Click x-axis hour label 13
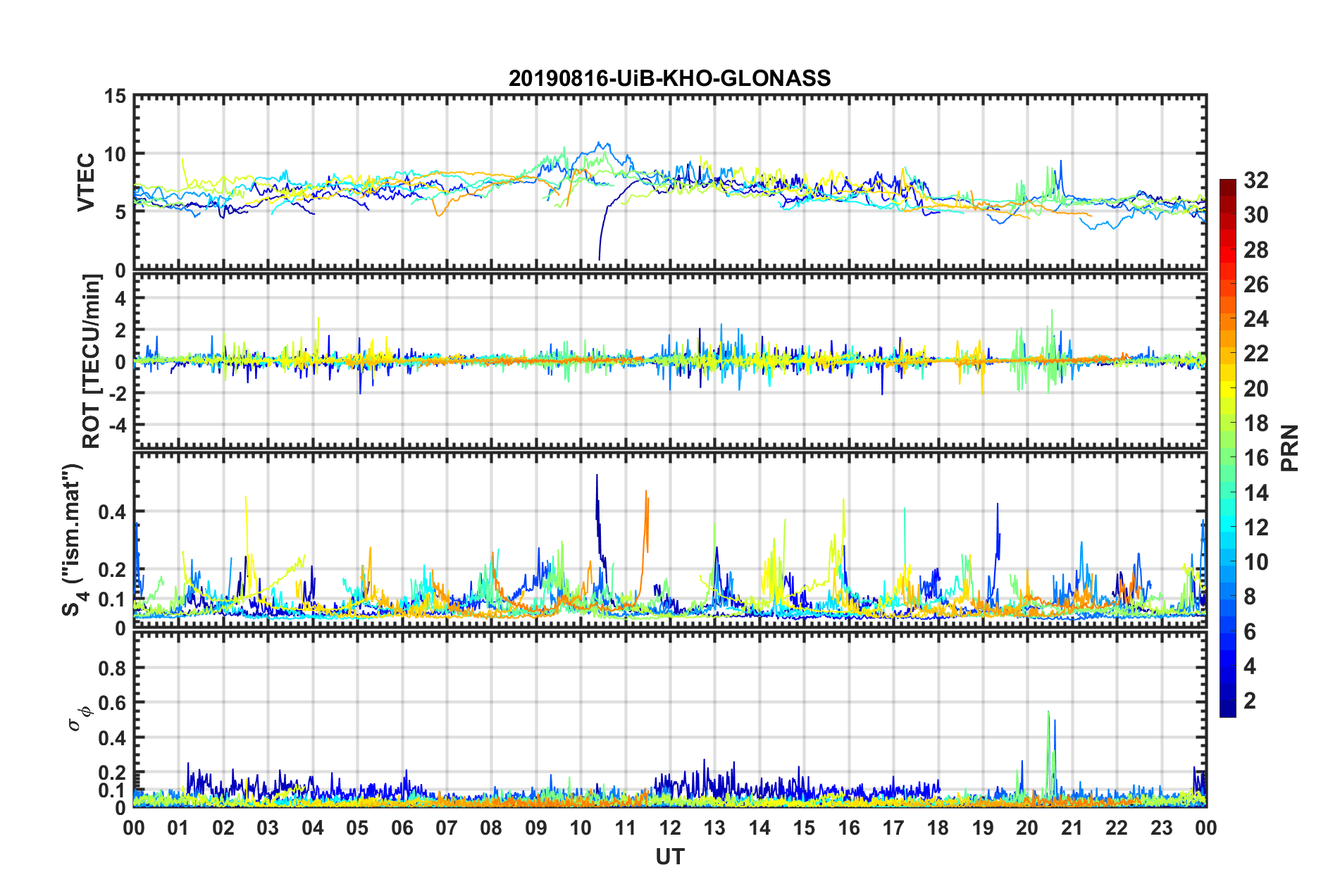The image size is (1340, 896). [x=715, y=828]
